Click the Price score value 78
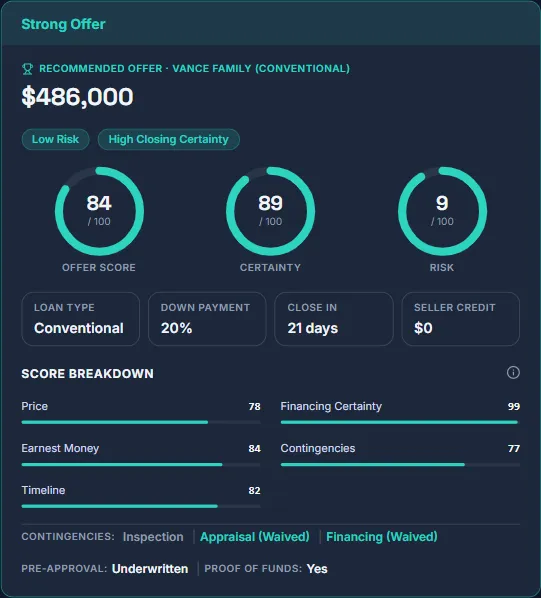Viewport: 541px width, 598px height. (x=254, y=407)
